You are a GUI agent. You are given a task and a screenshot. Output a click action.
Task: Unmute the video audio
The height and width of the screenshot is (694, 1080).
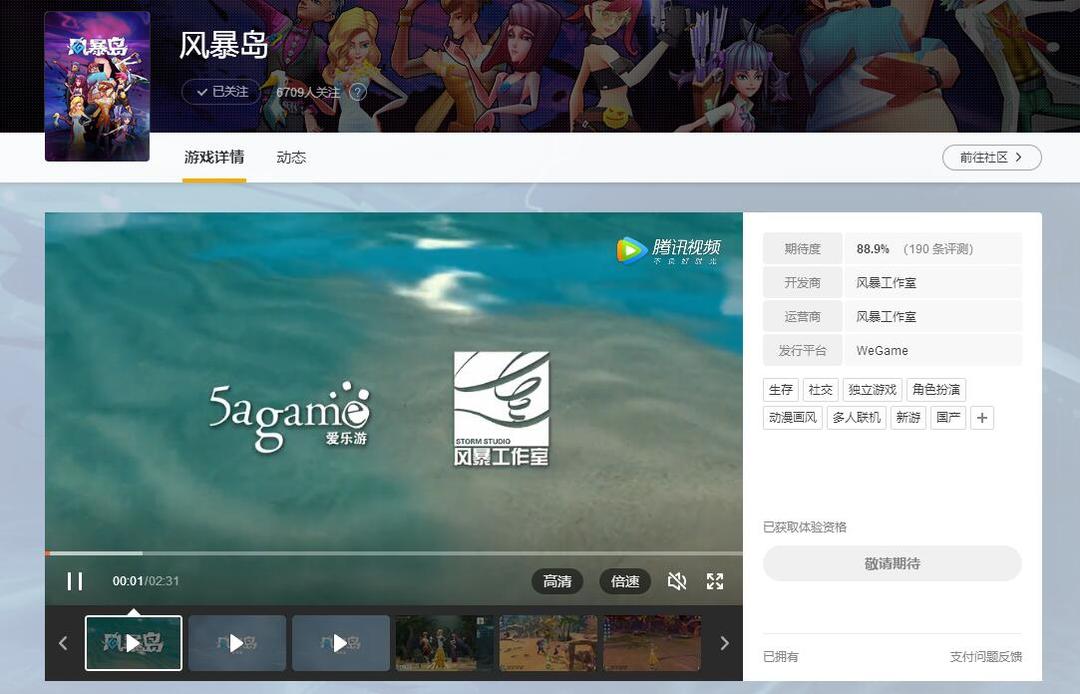tap(677, 581)
